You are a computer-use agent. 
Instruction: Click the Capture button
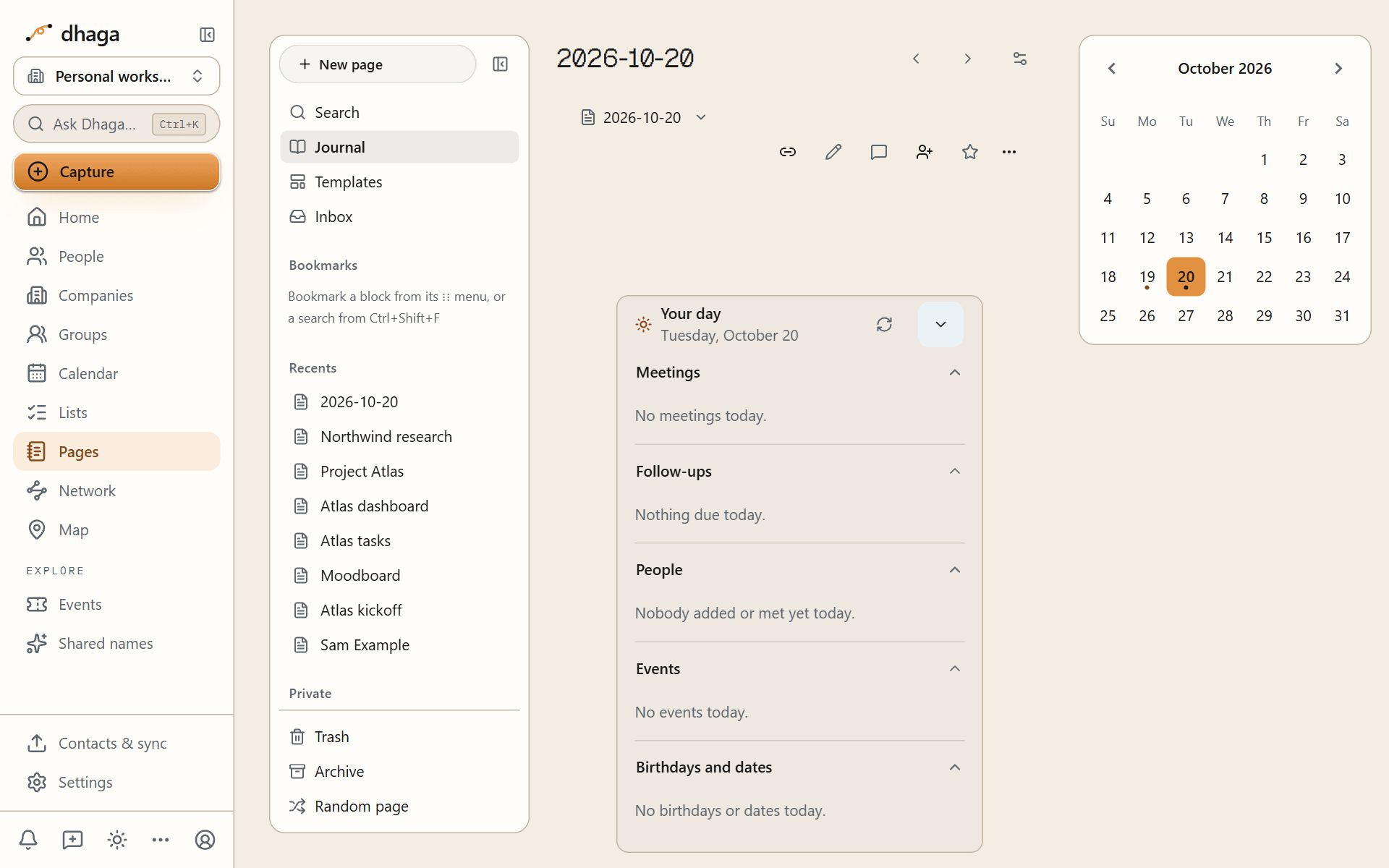point(116,171)
